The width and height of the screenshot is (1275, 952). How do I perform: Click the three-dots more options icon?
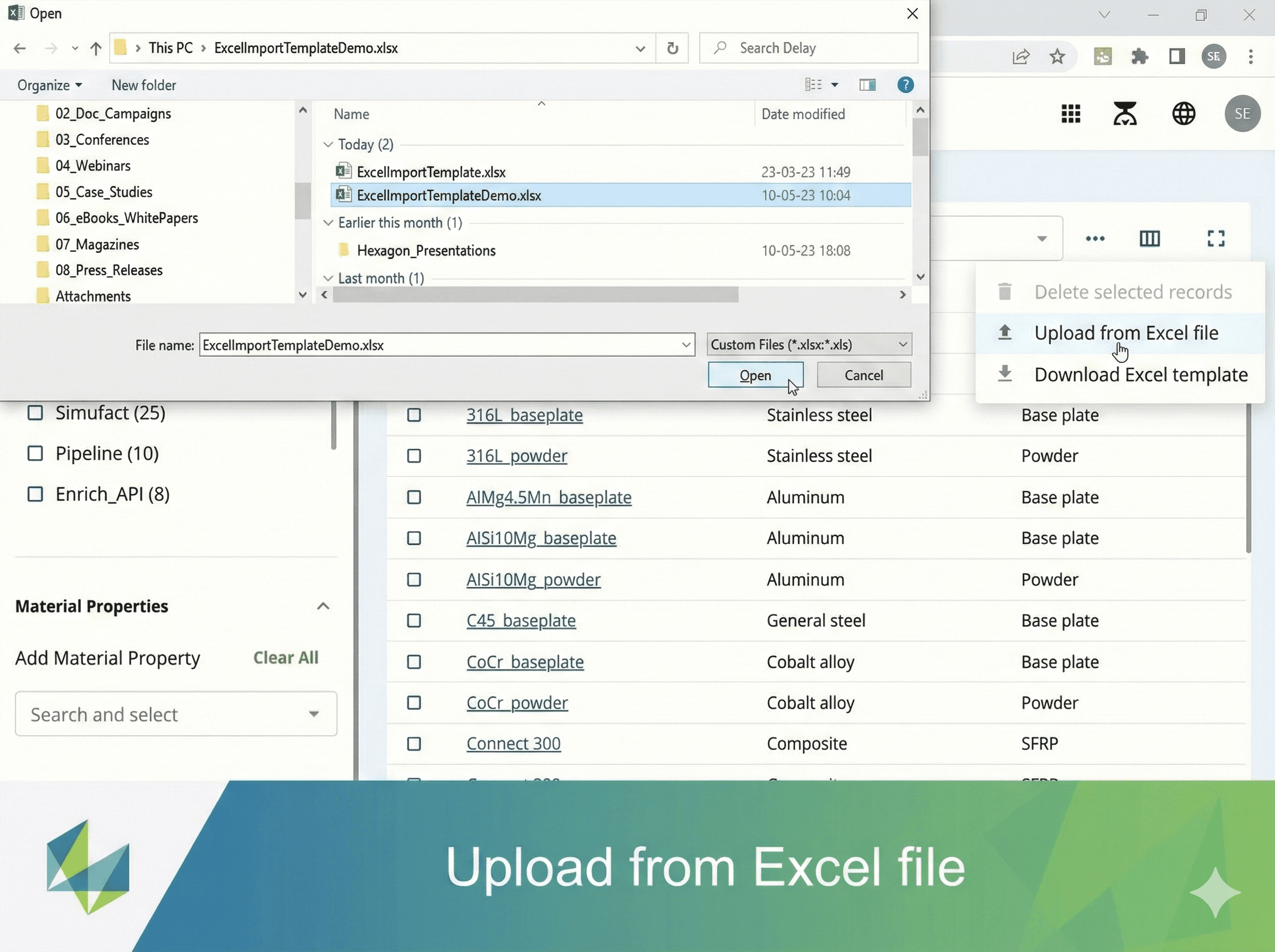(x=1095, y=239)
